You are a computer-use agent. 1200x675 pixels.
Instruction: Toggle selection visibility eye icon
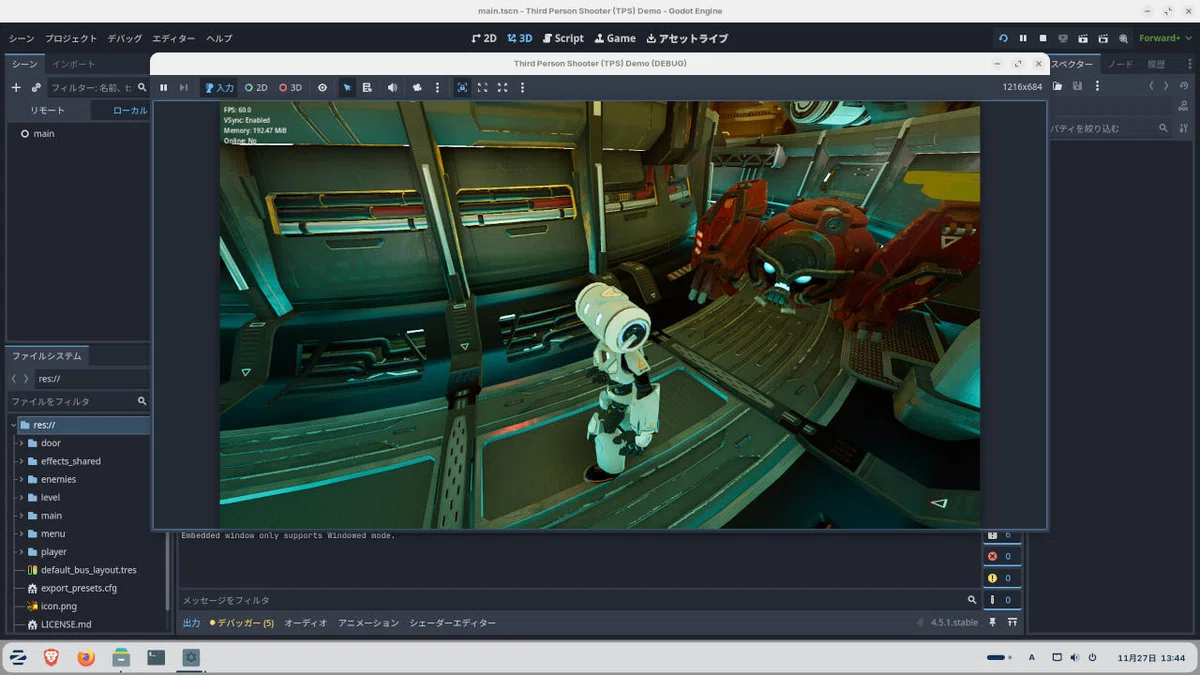coord(322,88)
